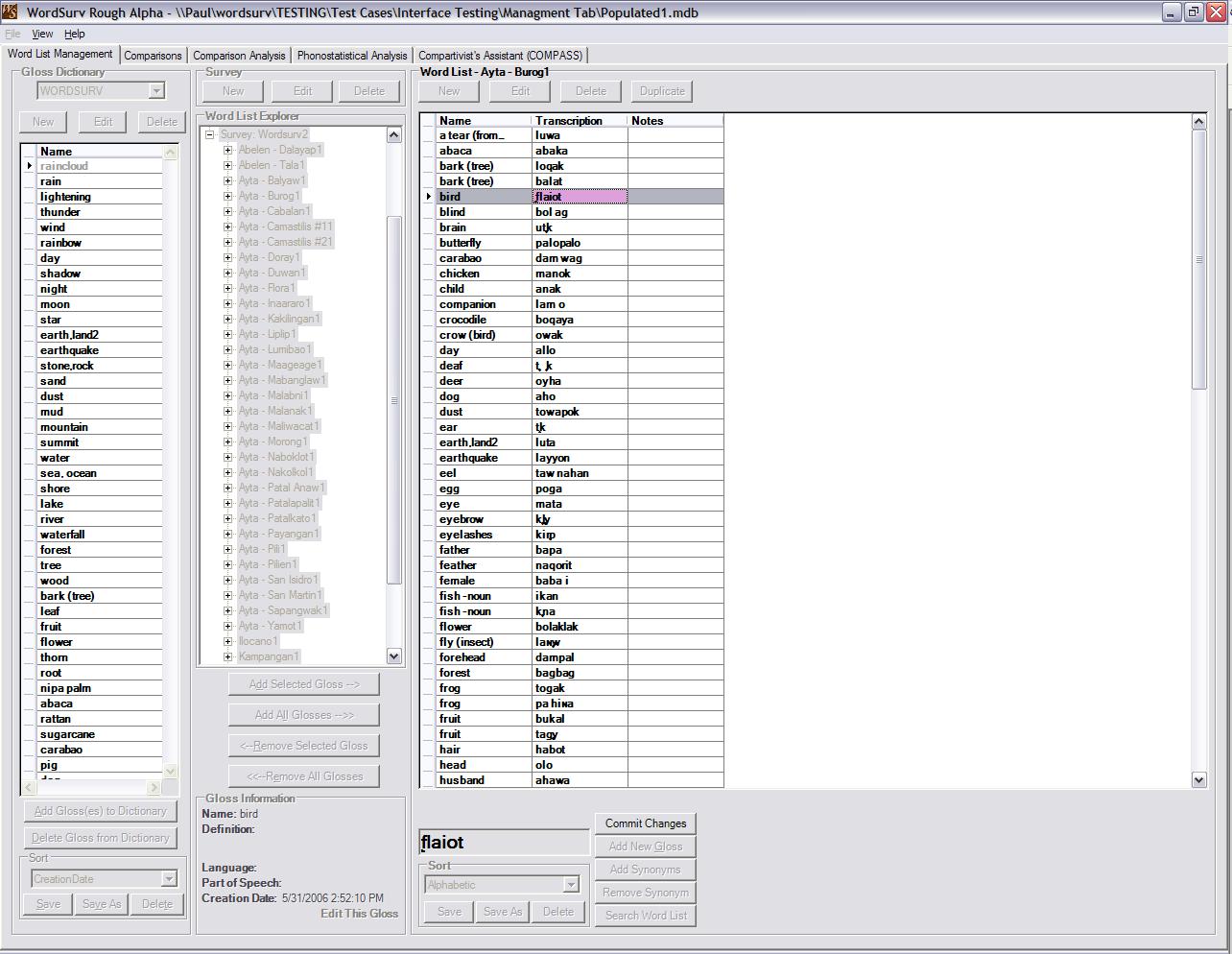
Task: Click the 'crocodile' name cell
Action: (x=484, y=320)
